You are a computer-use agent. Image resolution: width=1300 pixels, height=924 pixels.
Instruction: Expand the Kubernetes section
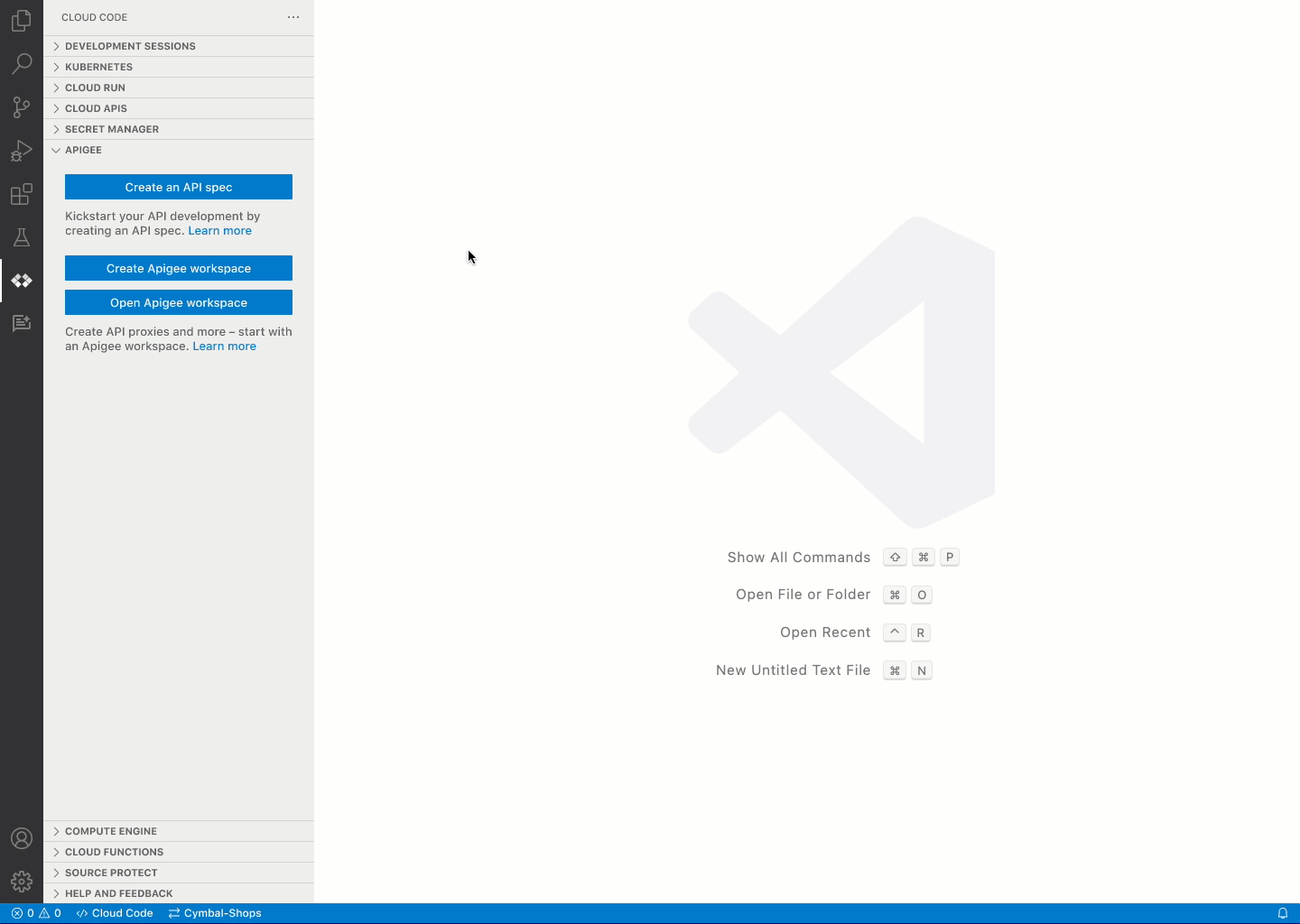coord(98,67)
